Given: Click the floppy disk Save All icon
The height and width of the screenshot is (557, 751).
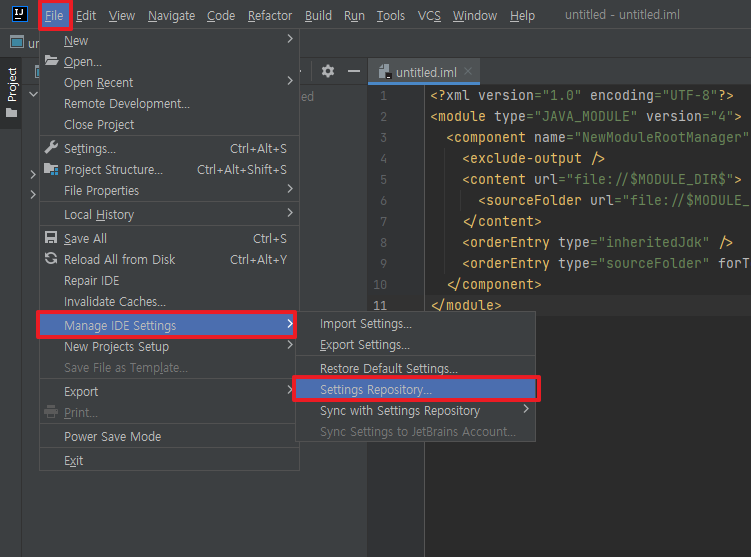Looking at the screenshot, I should coord(51,238).
